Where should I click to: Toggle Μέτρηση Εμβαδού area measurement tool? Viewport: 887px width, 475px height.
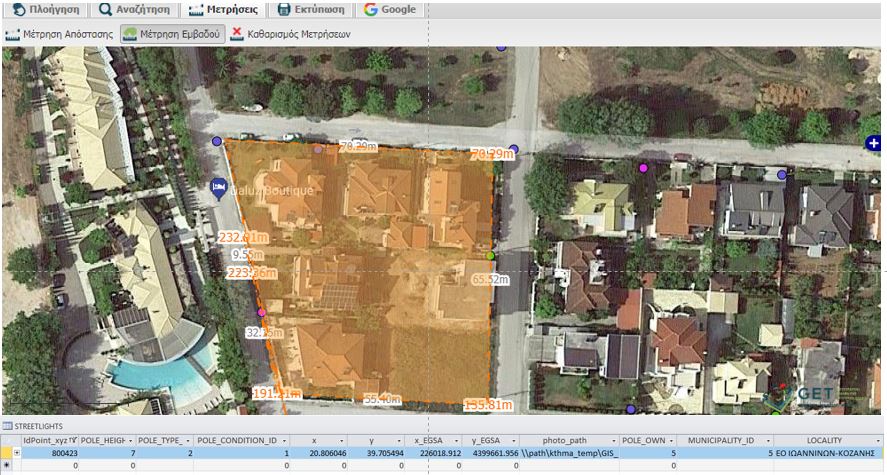tap(173, 34)
